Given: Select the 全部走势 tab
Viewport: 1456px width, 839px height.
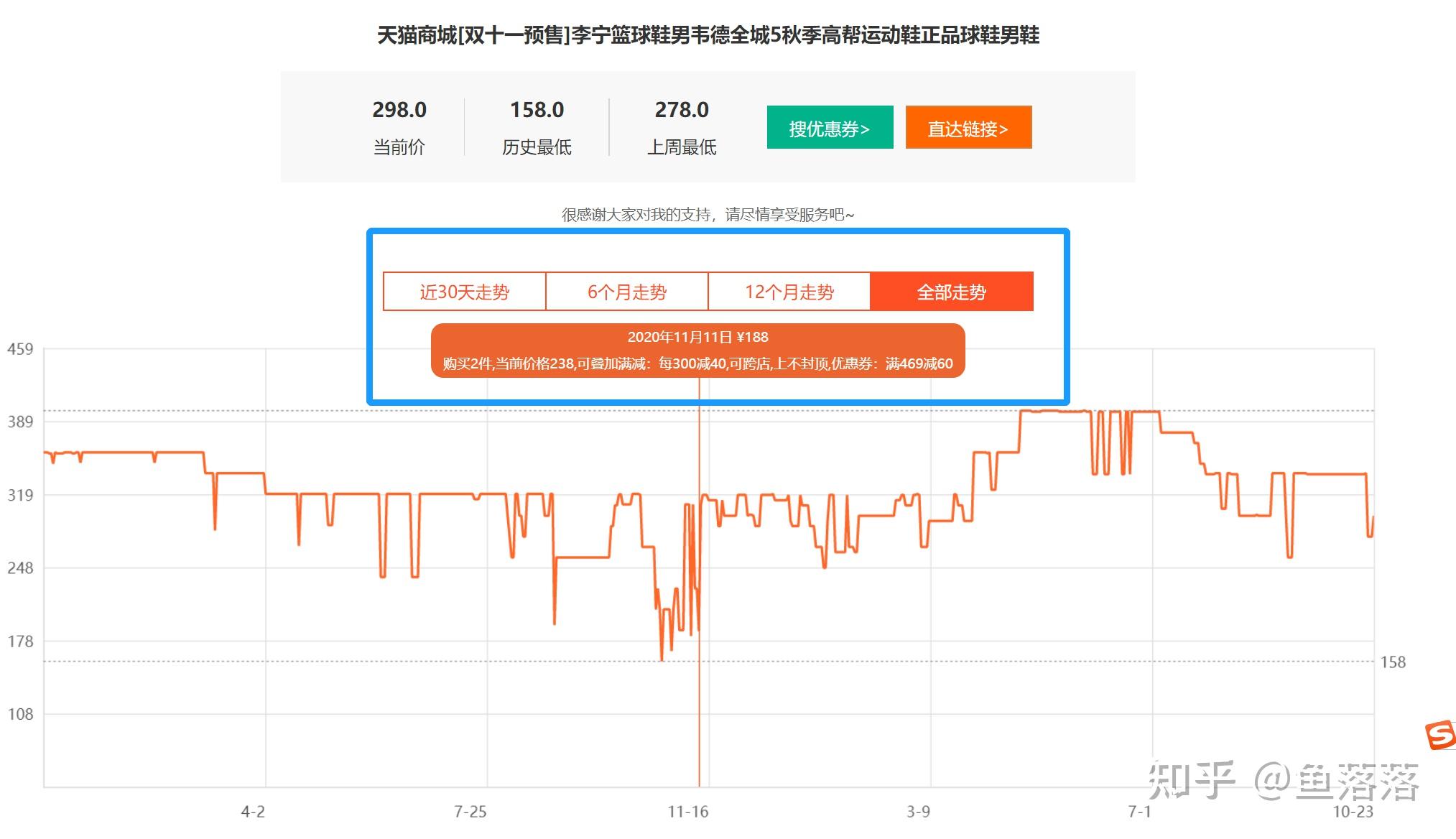Looking at the screenshot, I should coord(952,292).
